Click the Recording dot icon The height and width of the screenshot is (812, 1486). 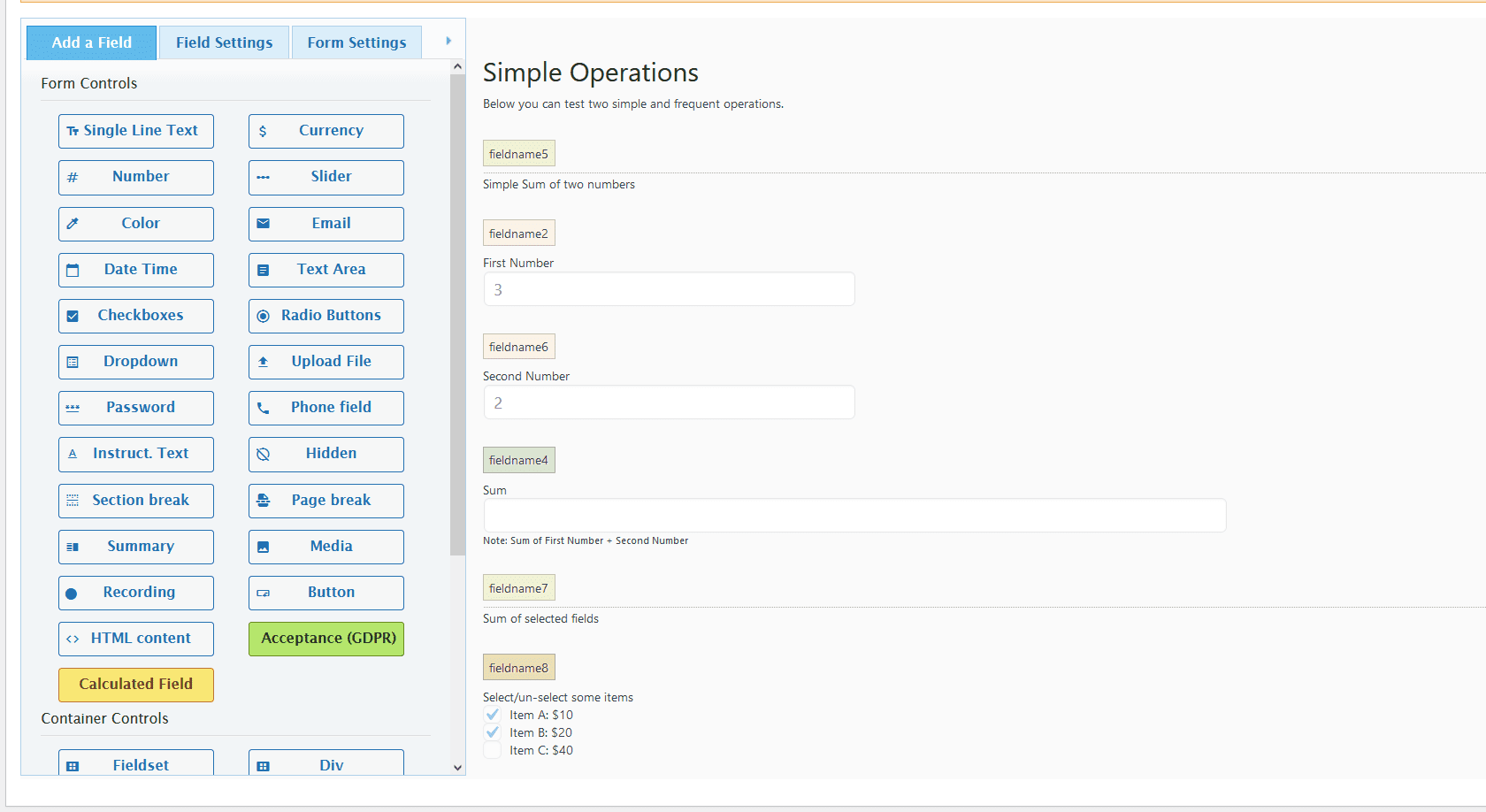pyautogui.click(x=72, y=594)
